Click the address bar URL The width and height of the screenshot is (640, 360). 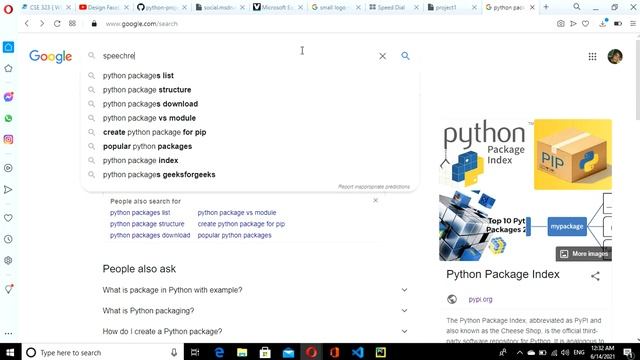tap(142, 24)
